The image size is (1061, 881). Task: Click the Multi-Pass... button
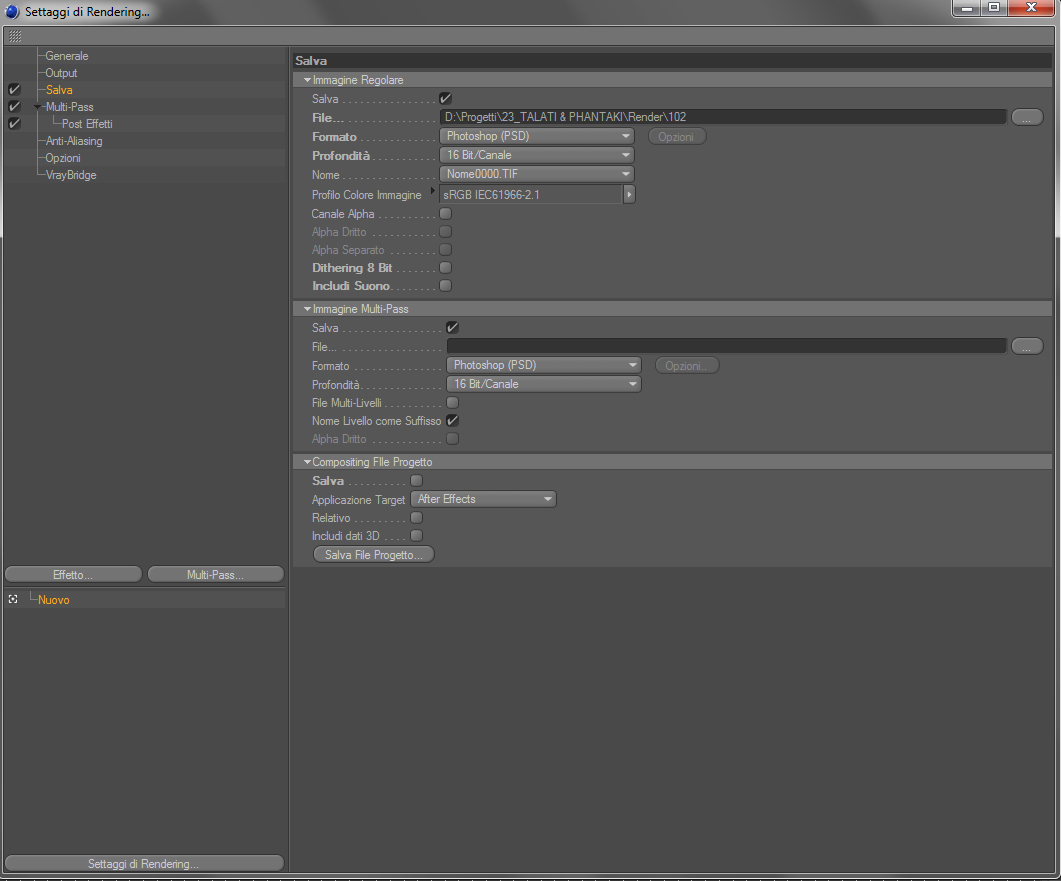(215, 574)
